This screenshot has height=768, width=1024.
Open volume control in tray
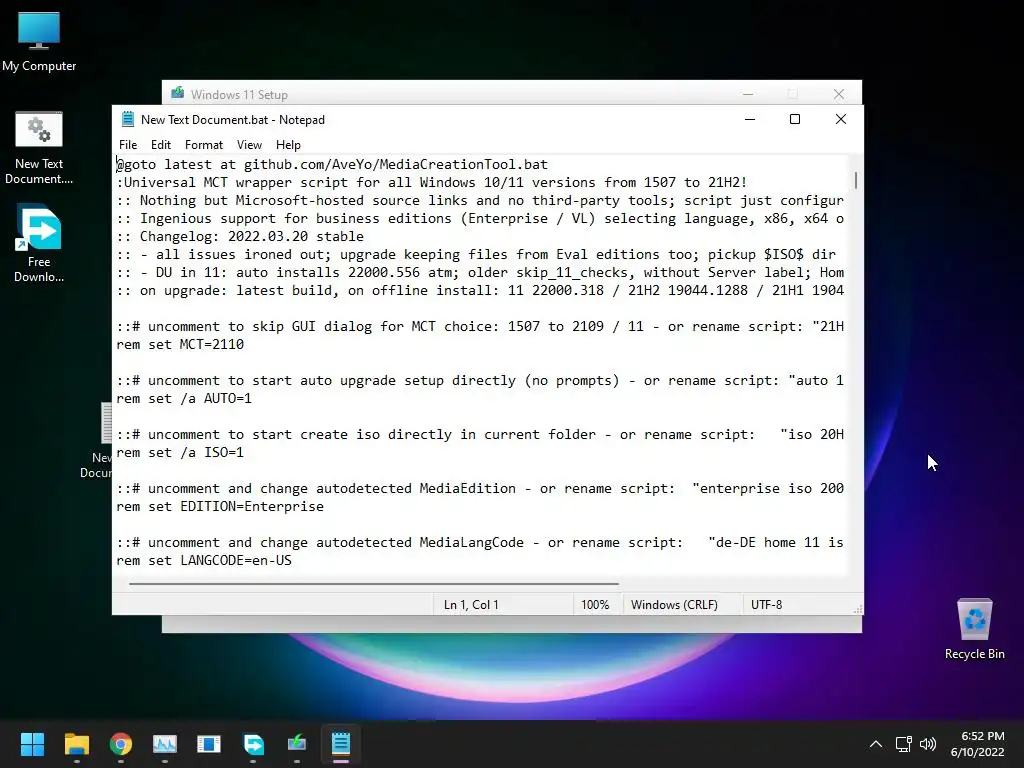[927, 744]
